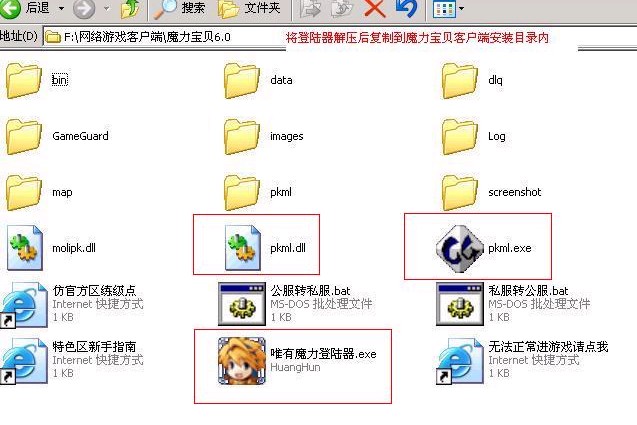Open the Views button dropdown arrow
The image size is (637, 425).
tap(462, 8)
